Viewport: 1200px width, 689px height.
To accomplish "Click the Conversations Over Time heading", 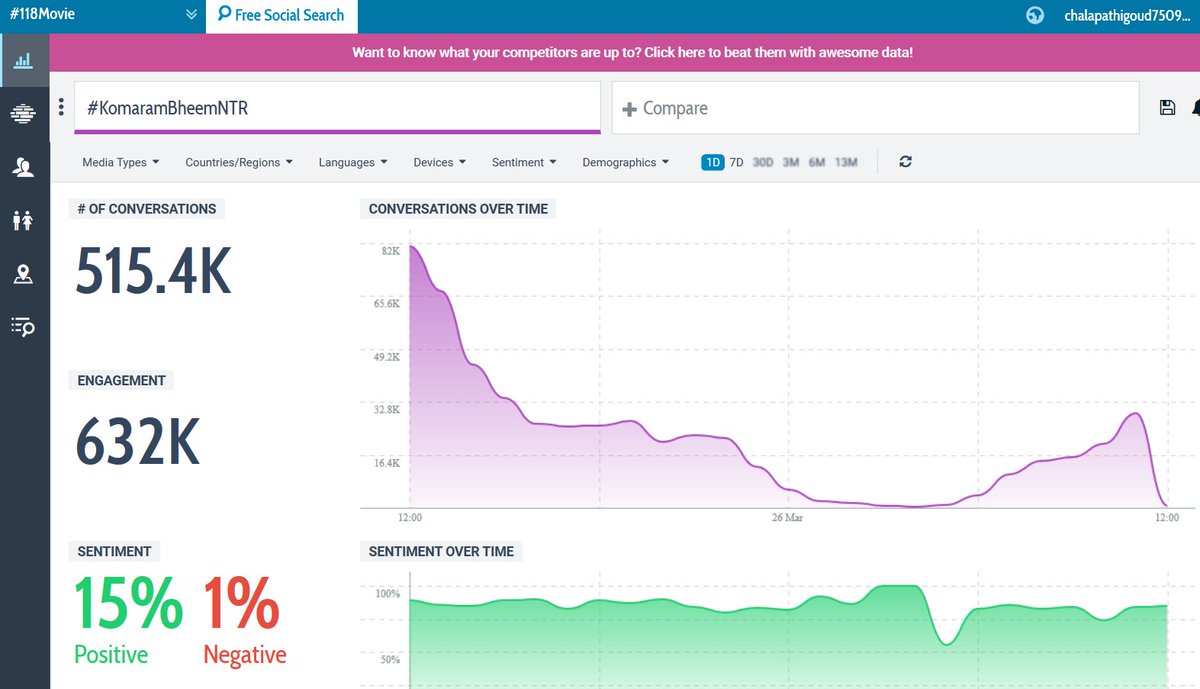I will (458, 209).
